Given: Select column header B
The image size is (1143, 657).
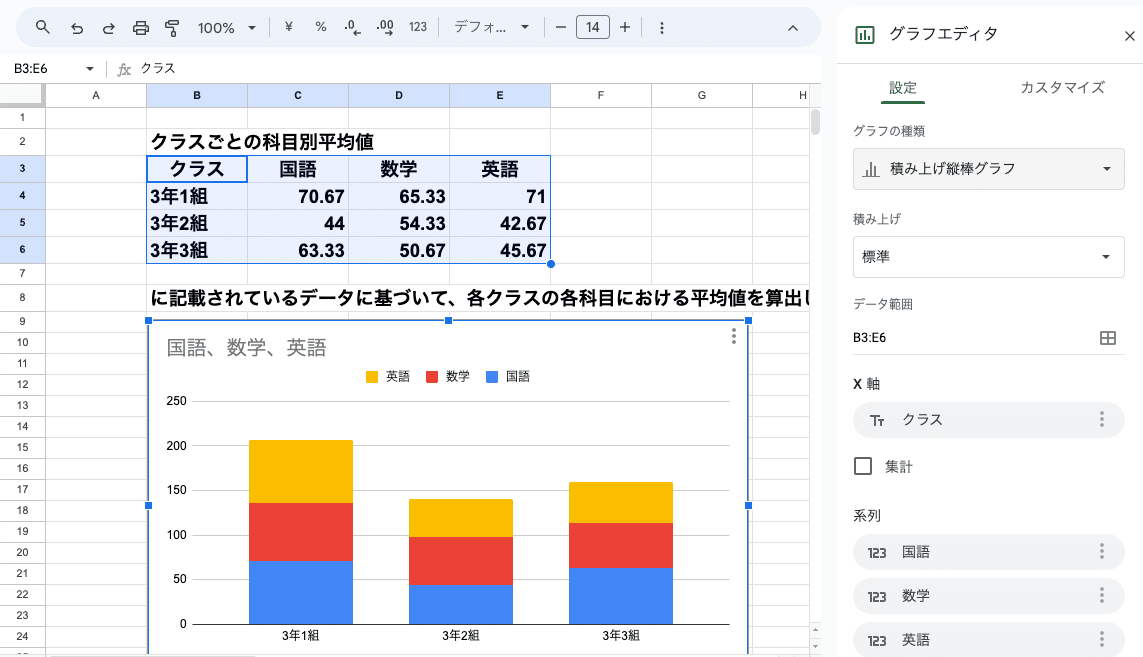Looking at the screenshot, I should [x=197, y=96].
